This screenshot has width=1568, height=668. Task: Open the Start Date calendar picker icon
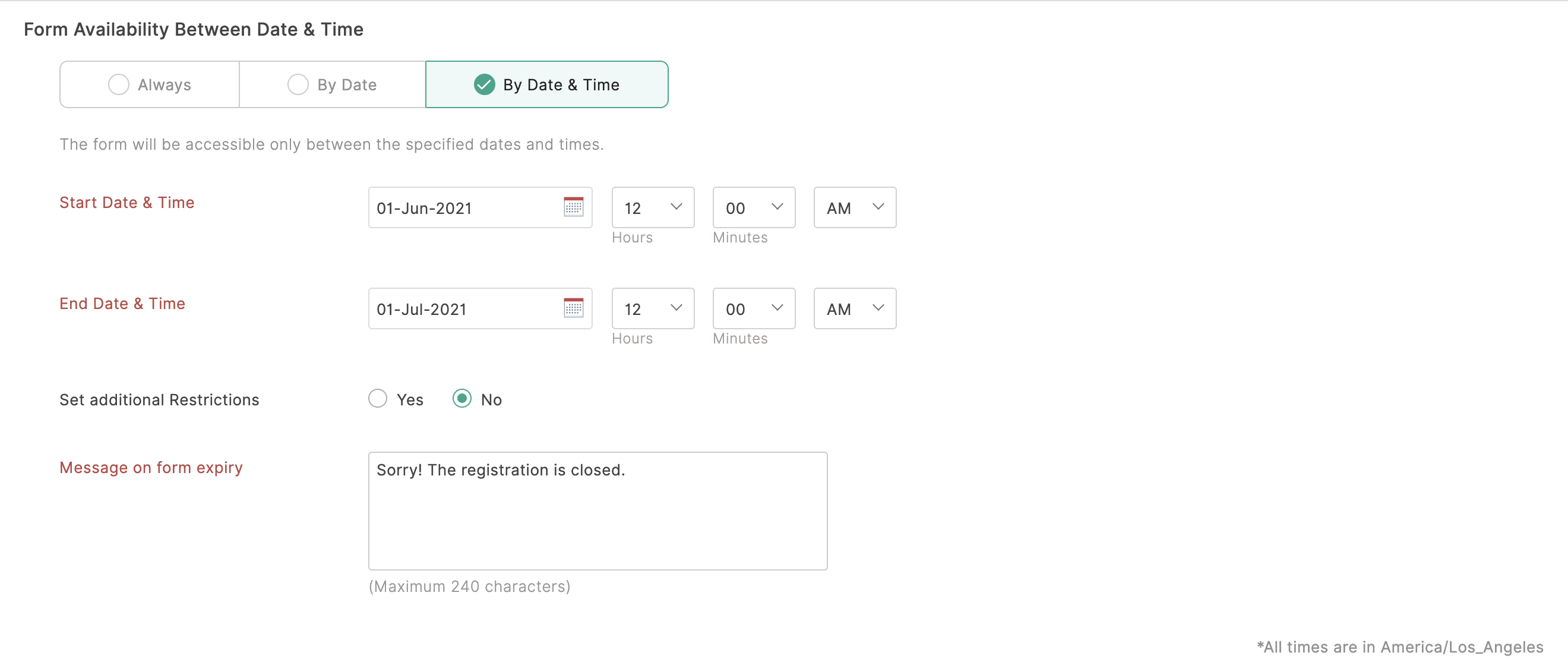(x=573, y=207)
